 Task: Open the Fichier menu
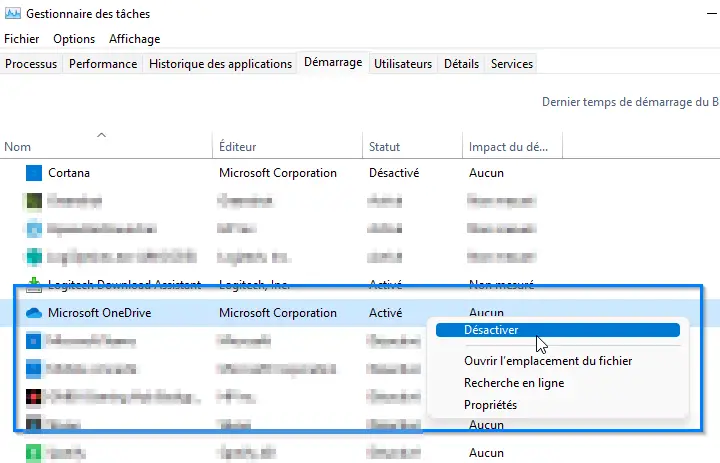point(22,39)
